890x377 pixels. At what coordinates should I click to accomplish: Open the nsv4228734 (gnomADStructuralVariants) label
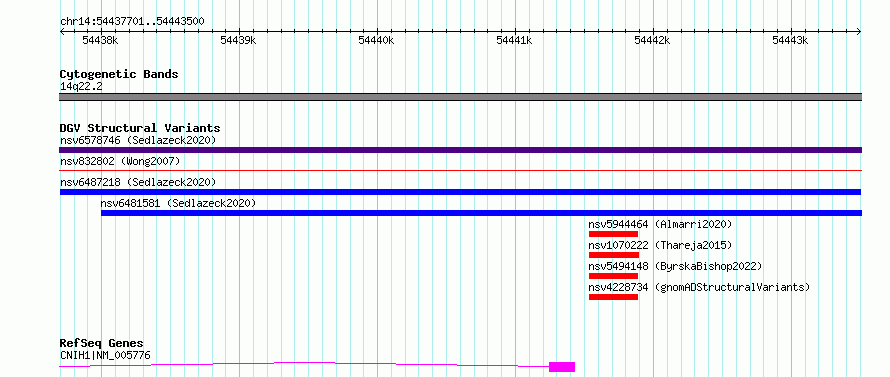click(699, 287)
